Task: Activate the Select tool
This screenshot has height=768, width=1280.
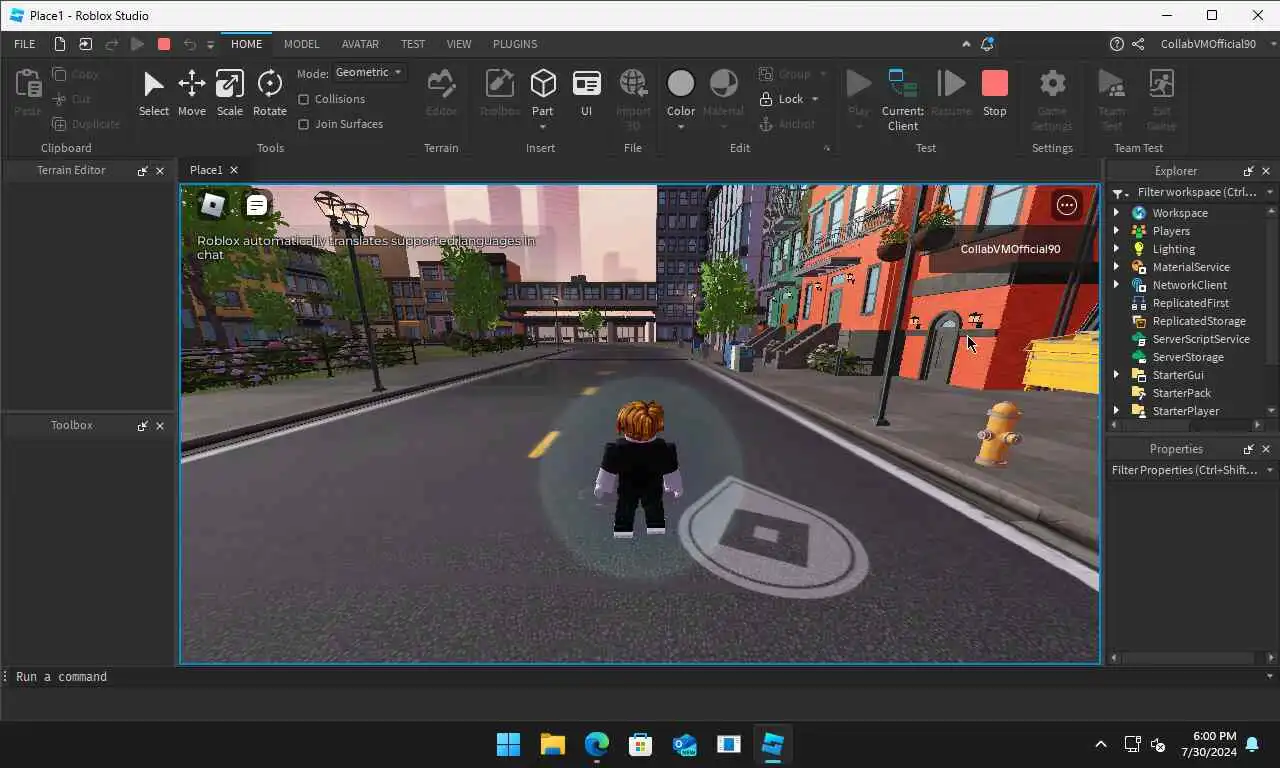Action: [x=153, y=94]
